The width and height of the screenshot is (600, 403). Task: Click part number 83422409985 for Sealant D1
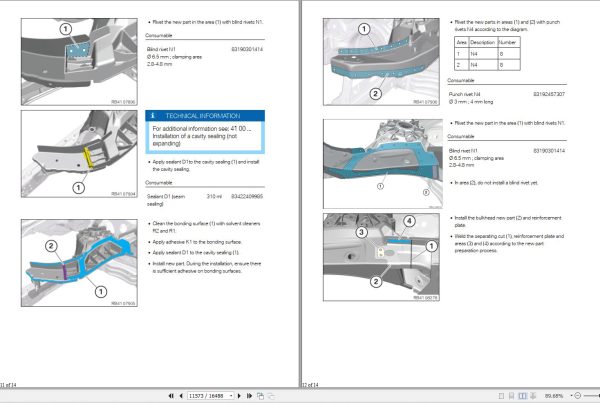[x=247, y=196]
